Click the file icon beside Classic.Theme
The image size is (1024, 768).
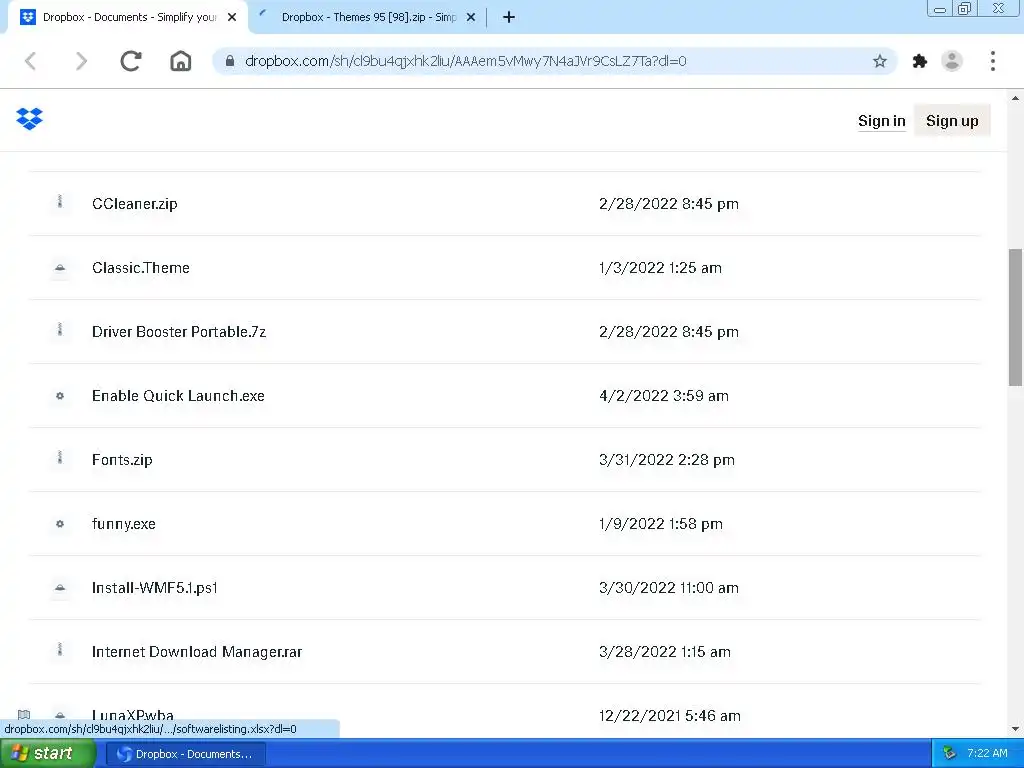[60, 268]
